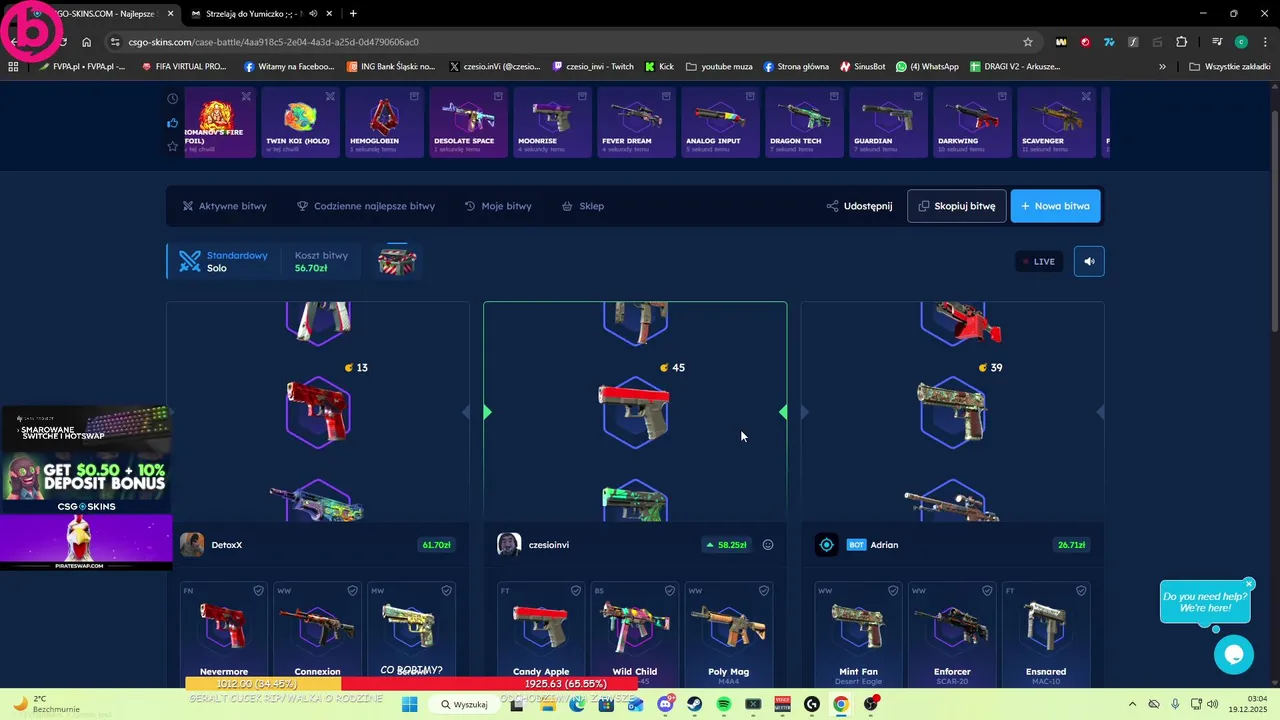Open Spotify from taskbar
Viewport: 1280px width, 720px height.
click(724, 704)
